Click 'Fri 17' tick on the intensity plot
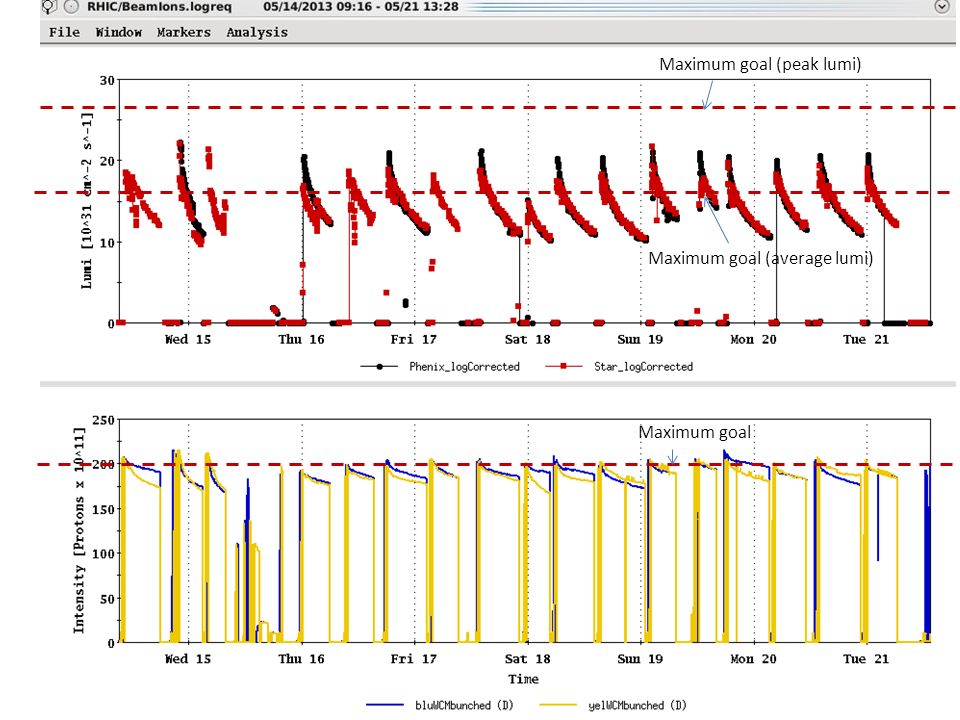 414,659
